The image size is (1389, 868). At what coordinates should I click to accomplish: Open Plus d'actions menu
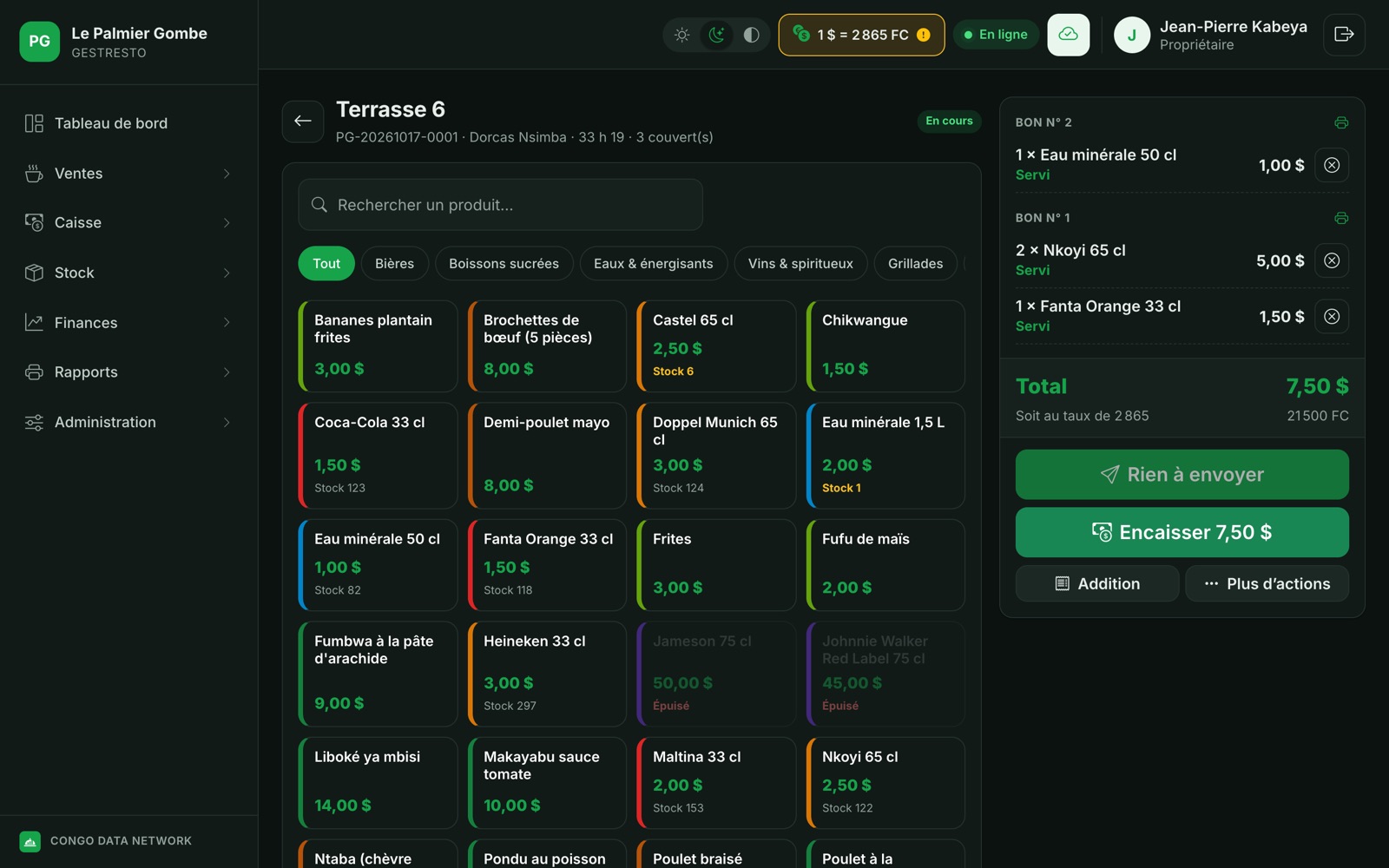tap(1267, 584)
